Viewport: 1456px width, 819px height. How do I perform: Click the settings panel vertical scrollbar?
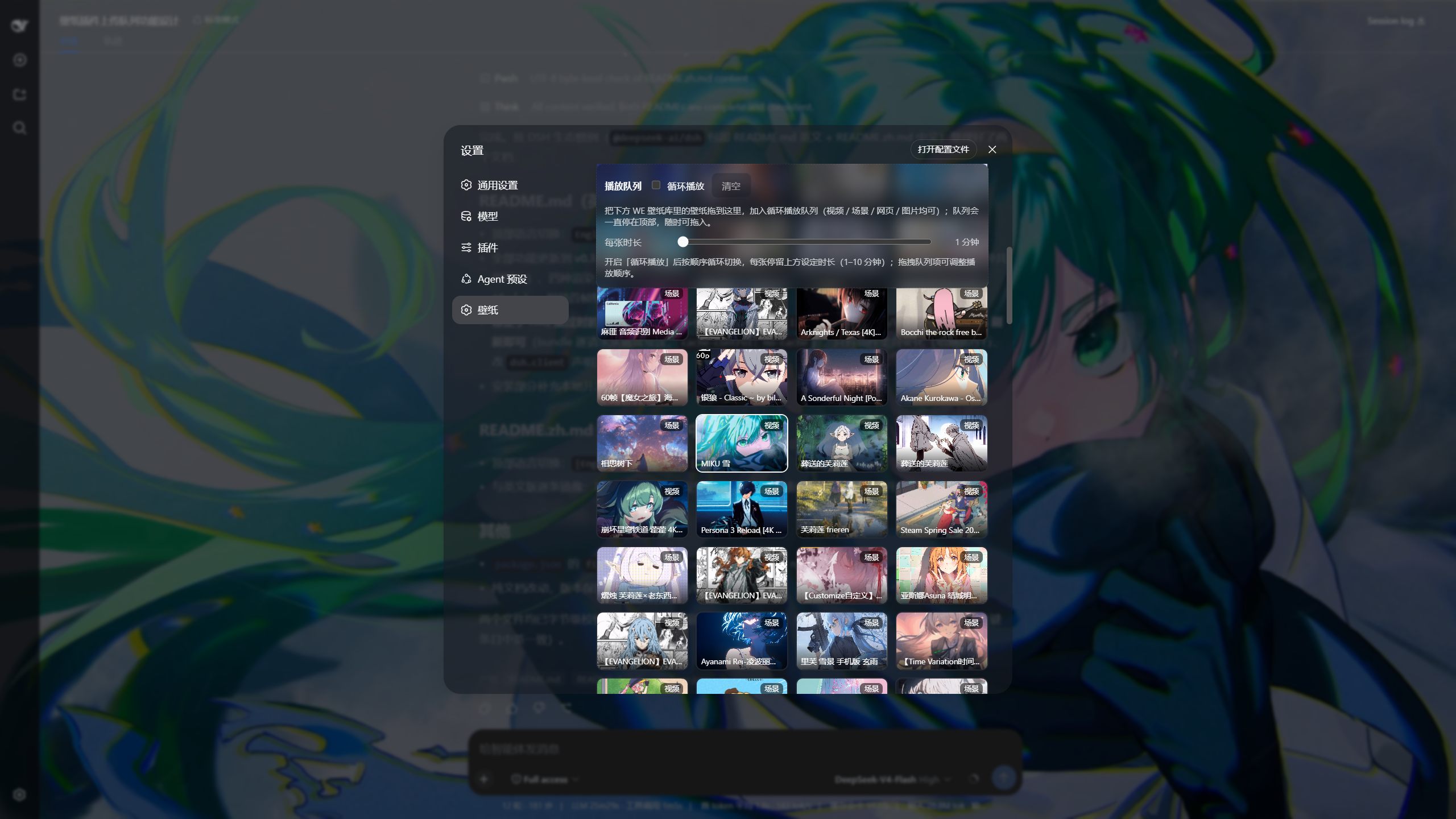pos(1009,286)
